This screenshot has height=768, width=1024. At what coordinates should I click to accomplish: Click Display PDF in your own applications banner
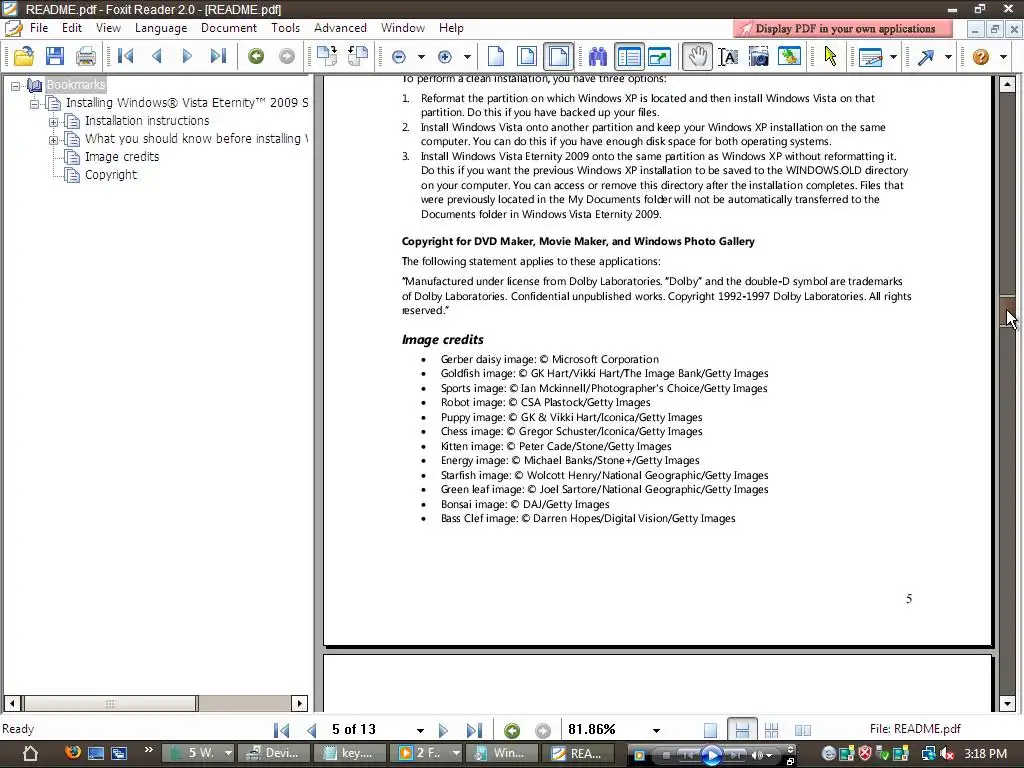click(842, 29)
